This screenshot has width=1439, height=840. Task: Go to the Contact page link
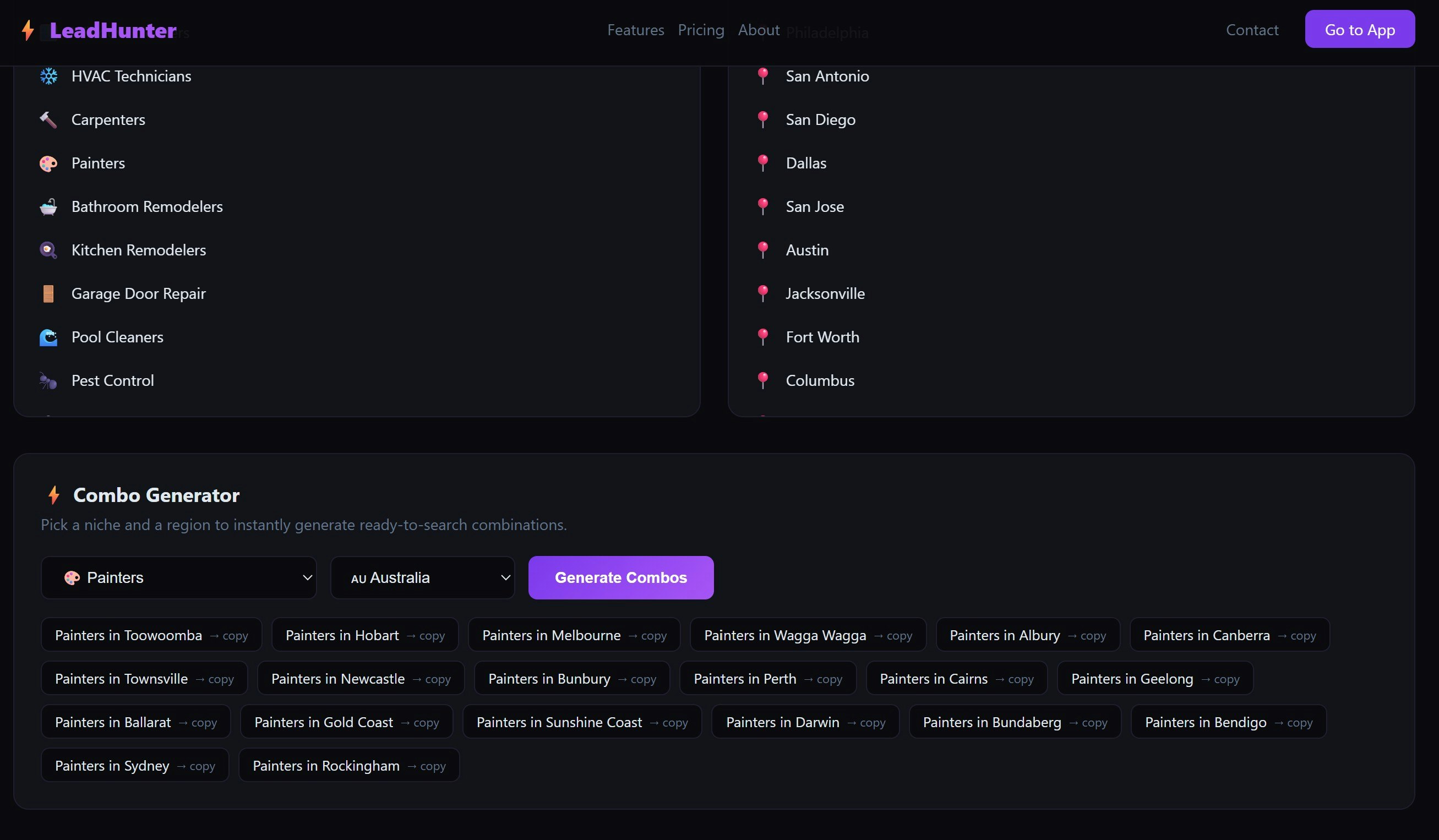tap(1252, 30)
